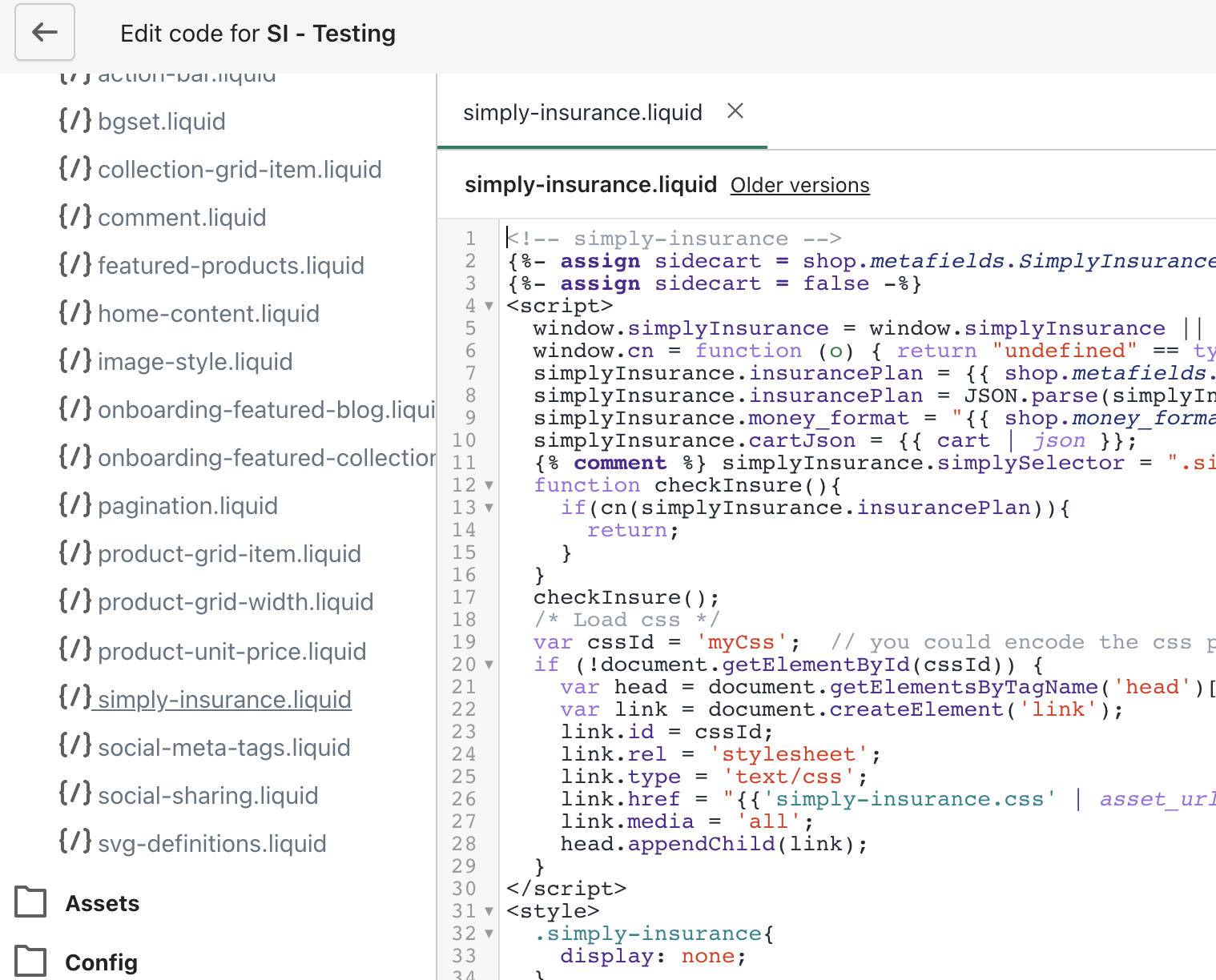Click the liquid file icon beside bgset.liquid
This screenshot has width=1216, height=980.
[74, 121]
